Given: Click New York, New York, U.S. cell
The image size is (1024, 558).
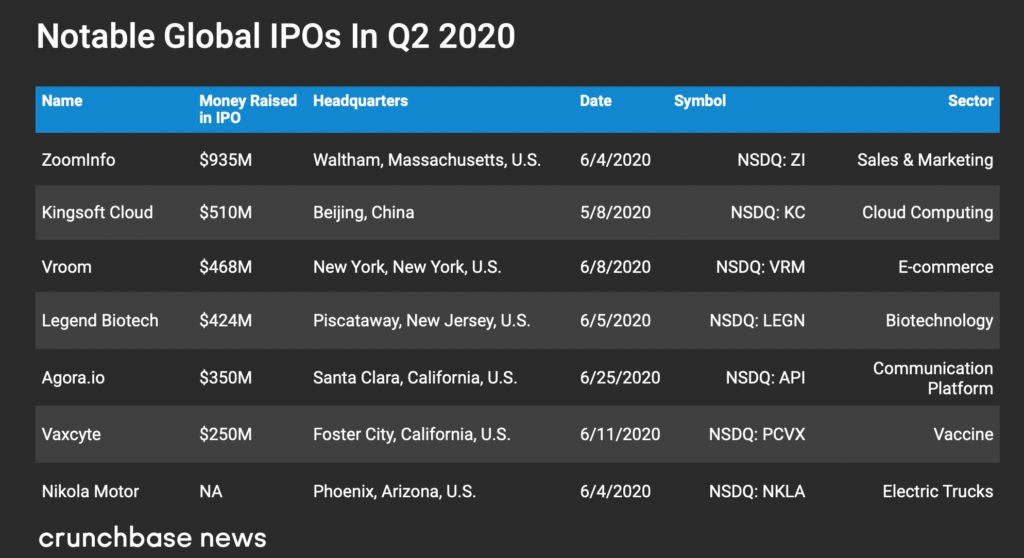Looking at the screenshot, I should pyautogui.click(x=407, y=267).
